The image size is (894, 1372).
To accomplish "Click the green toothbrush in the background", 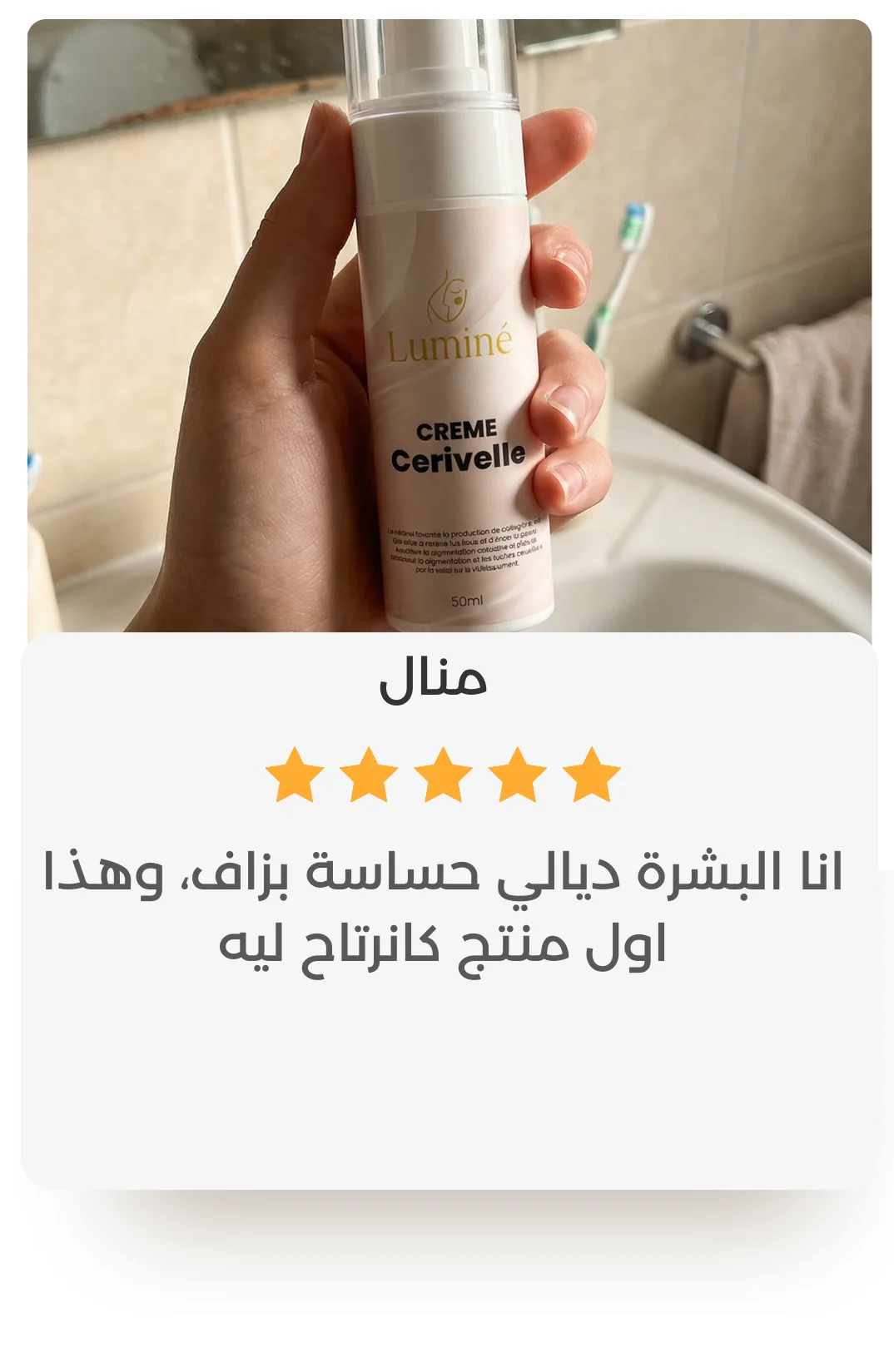I will pos(619,275).
